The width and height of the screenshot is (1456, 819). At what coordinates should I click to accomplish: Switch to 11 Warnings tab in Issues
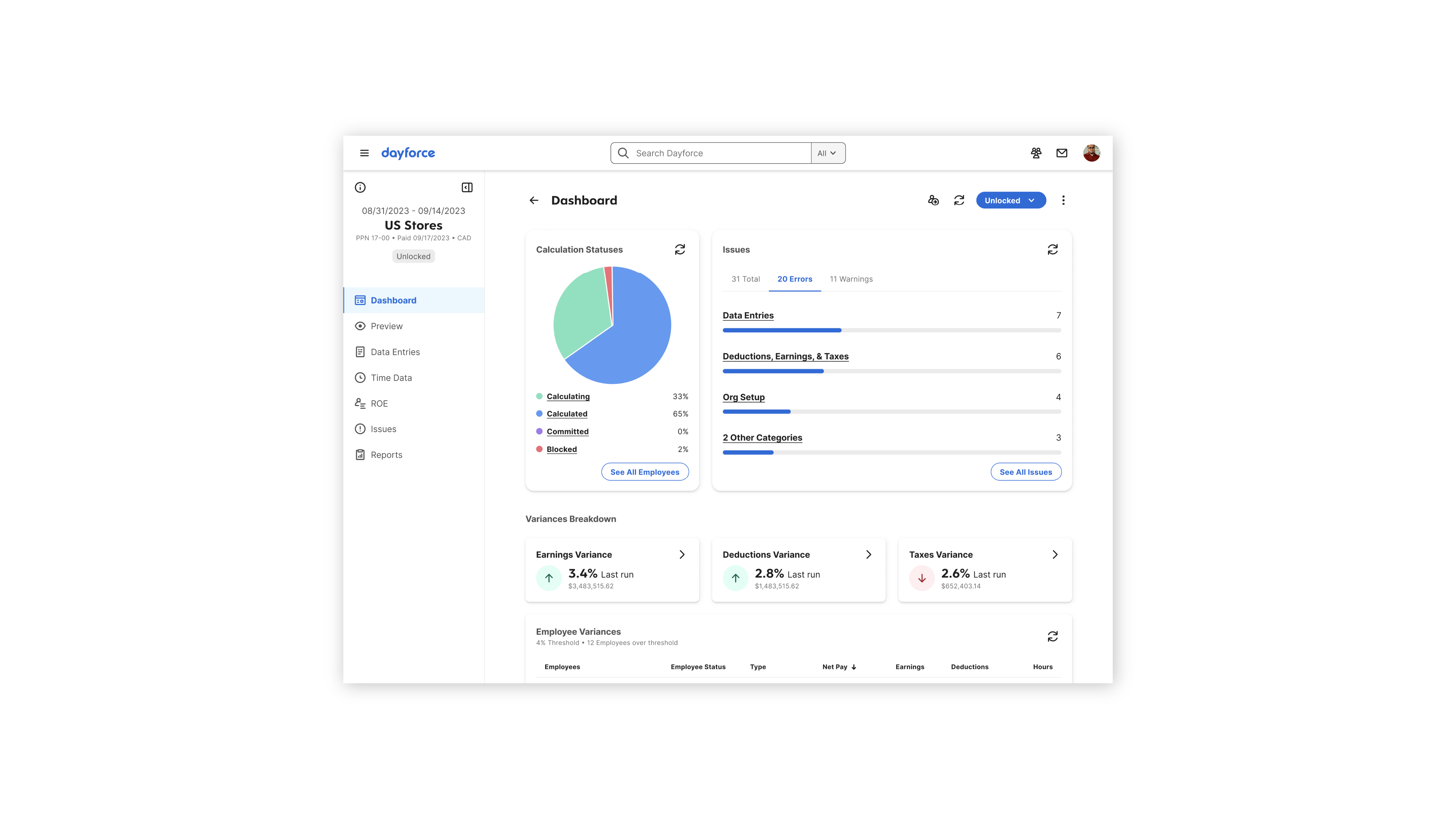pos(851,279)
